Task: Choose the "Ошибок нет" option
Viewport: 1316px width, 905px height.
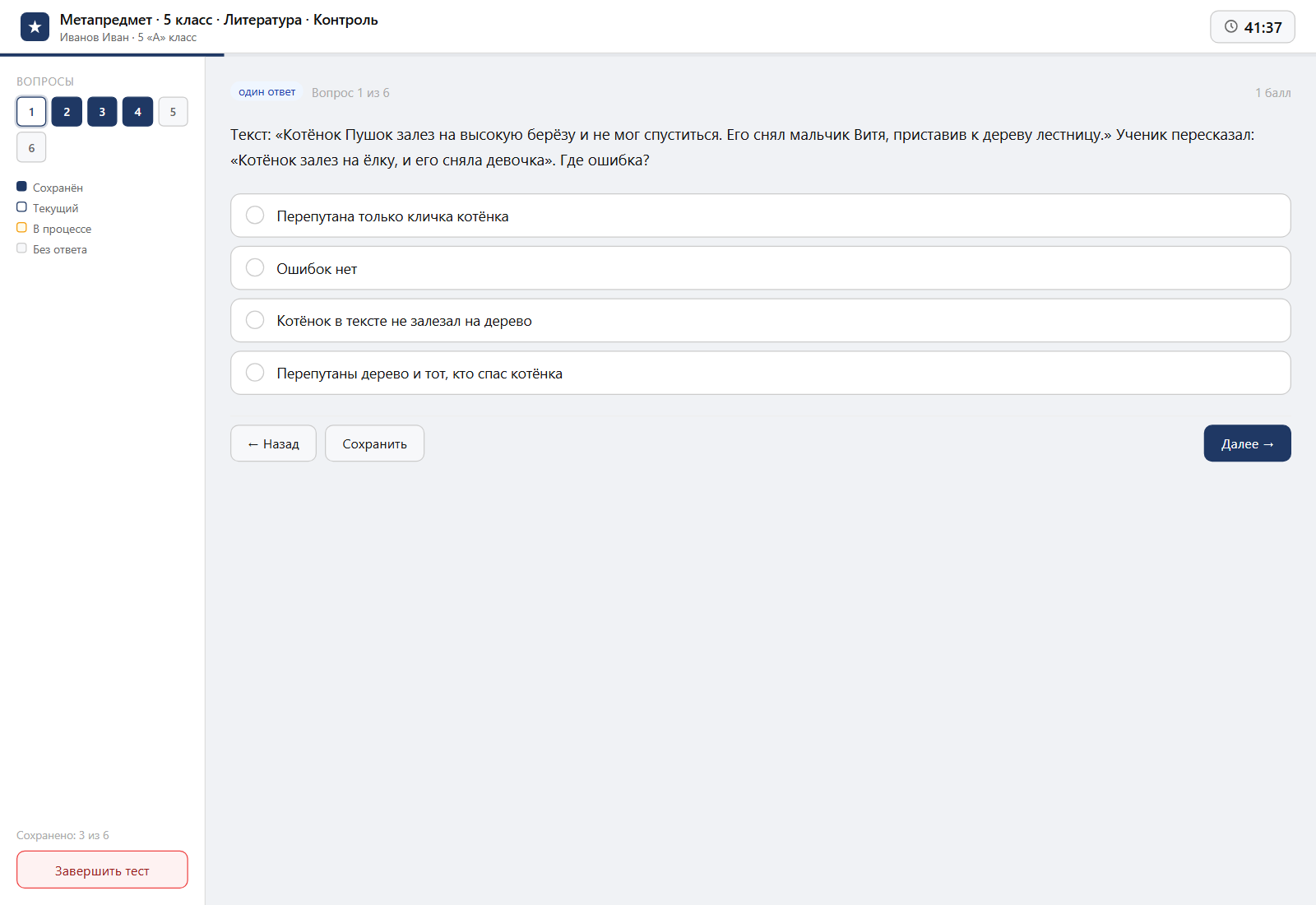Action: [x=760, y=268]
